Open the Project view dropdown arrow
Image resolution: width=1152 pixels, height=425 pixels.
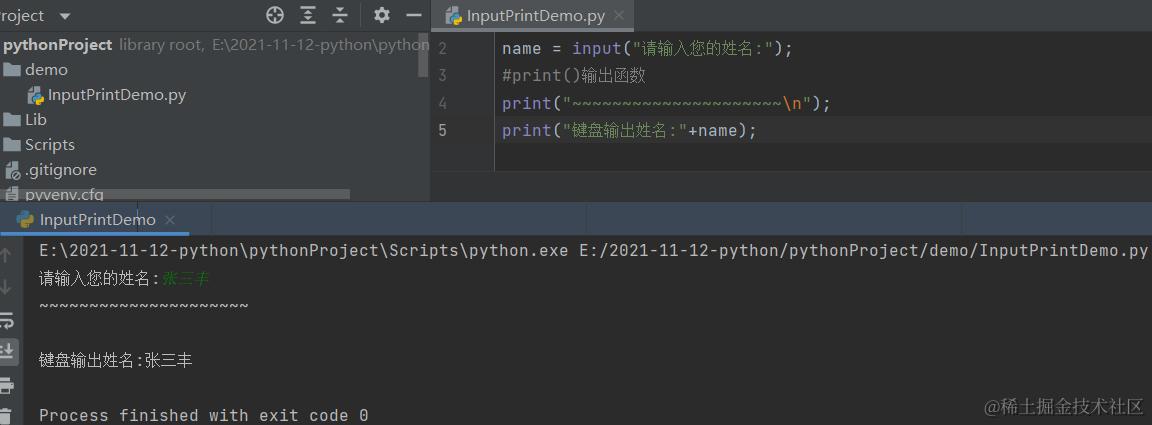coord(65,16)
